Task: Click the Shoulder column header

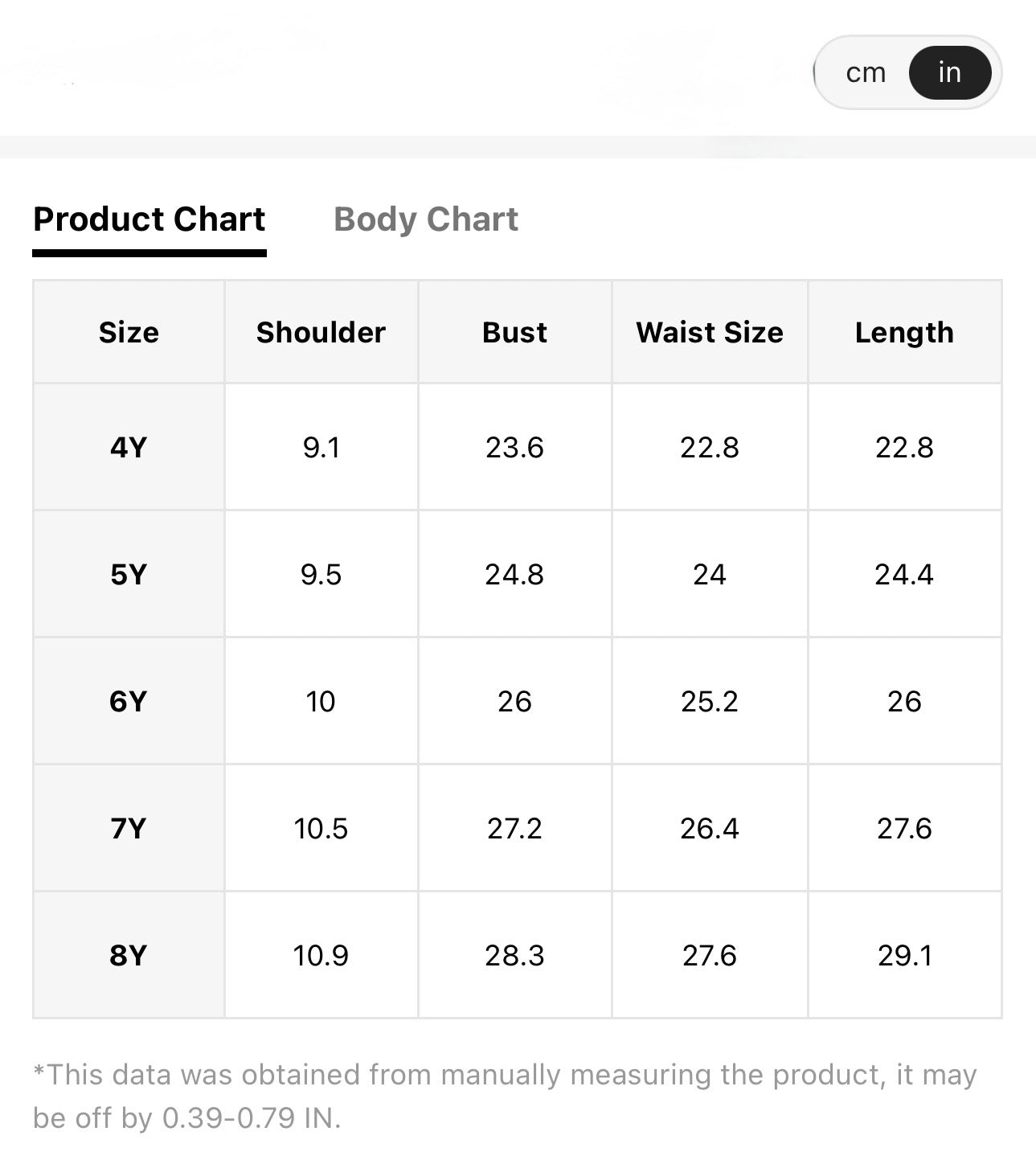Action: [x=321, y=332]
